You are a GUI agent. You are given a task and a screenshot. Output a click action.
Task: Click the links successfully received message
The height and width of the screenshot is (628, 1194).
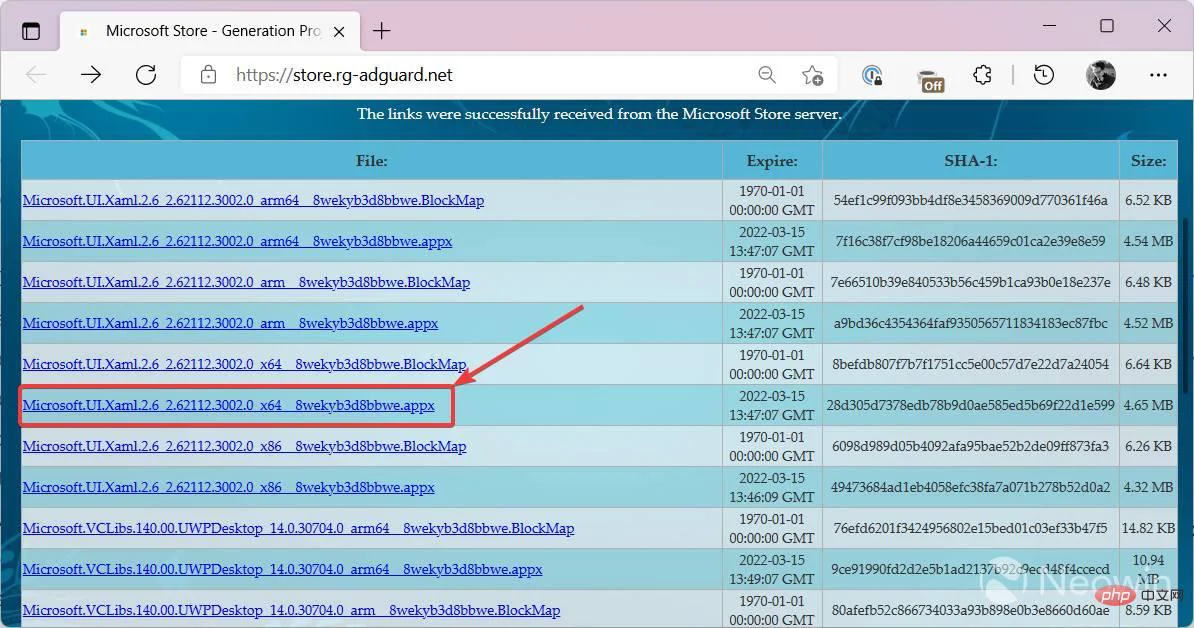pyautogui.click(x=599, y=114)
